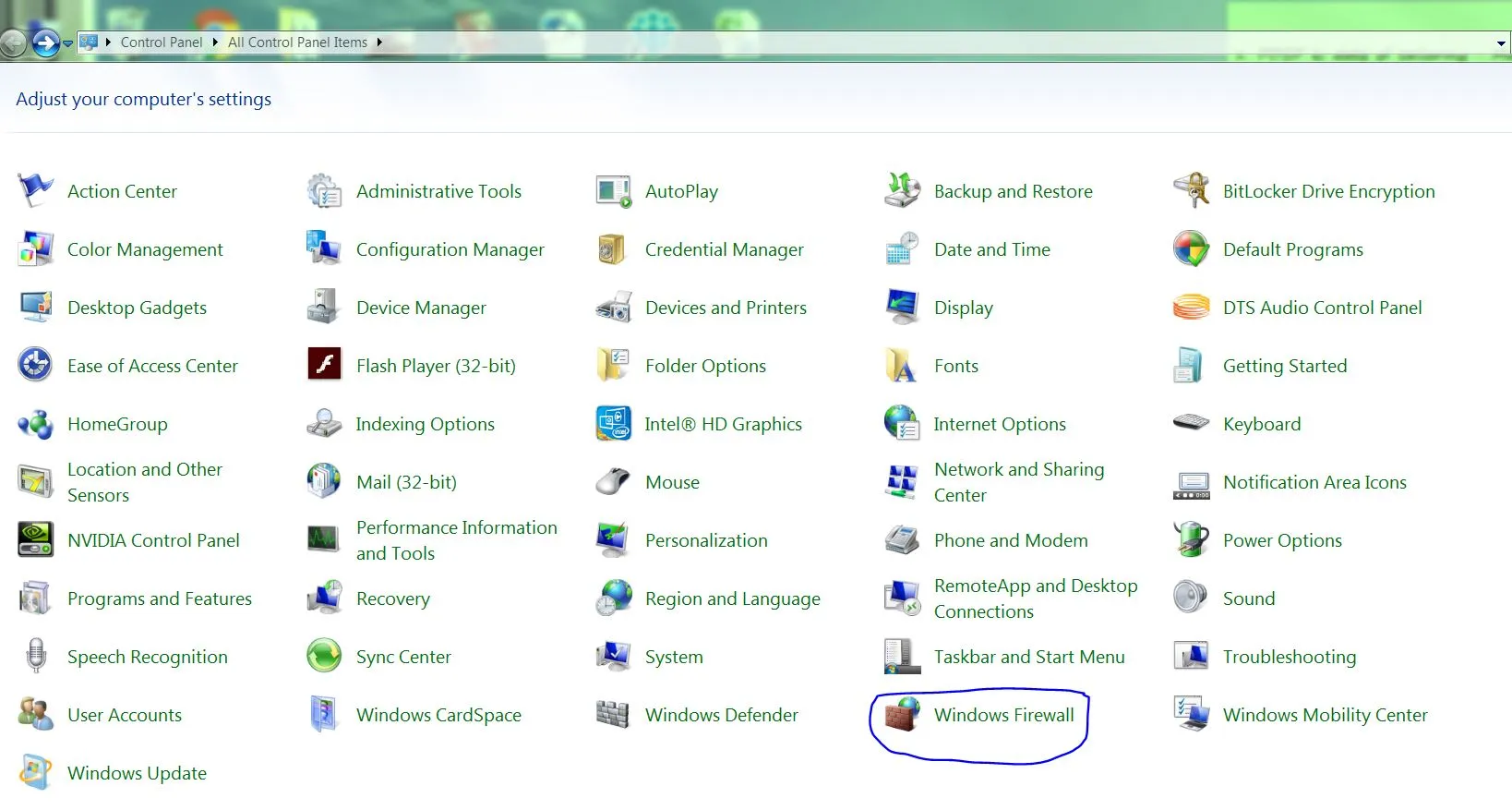Screen dimensions: 1512x810
Task: Open the Programs and Features link
Action: [160, 598]
